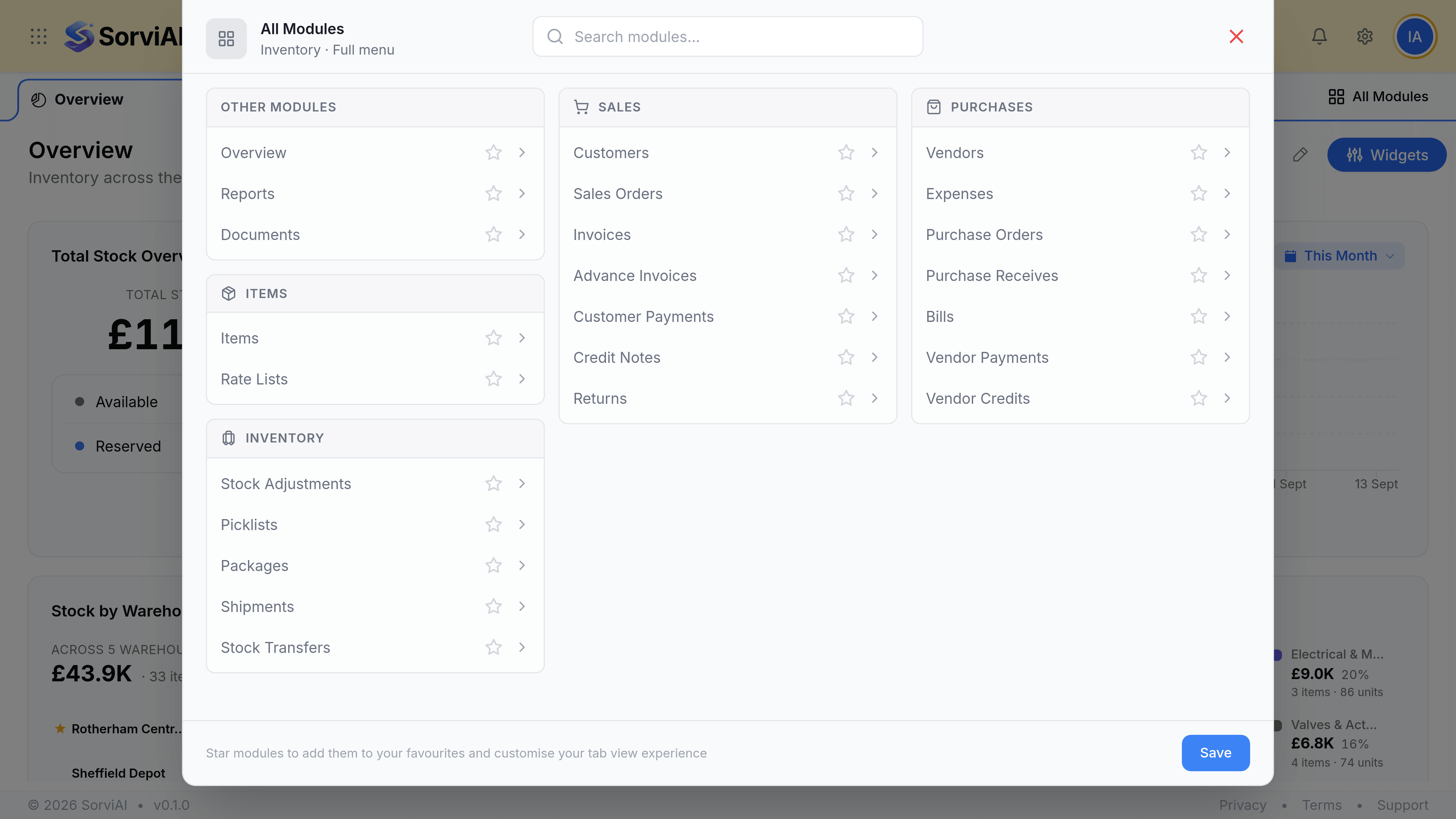Toggle star for Purchase Orders

click(x=1199, y=235)
